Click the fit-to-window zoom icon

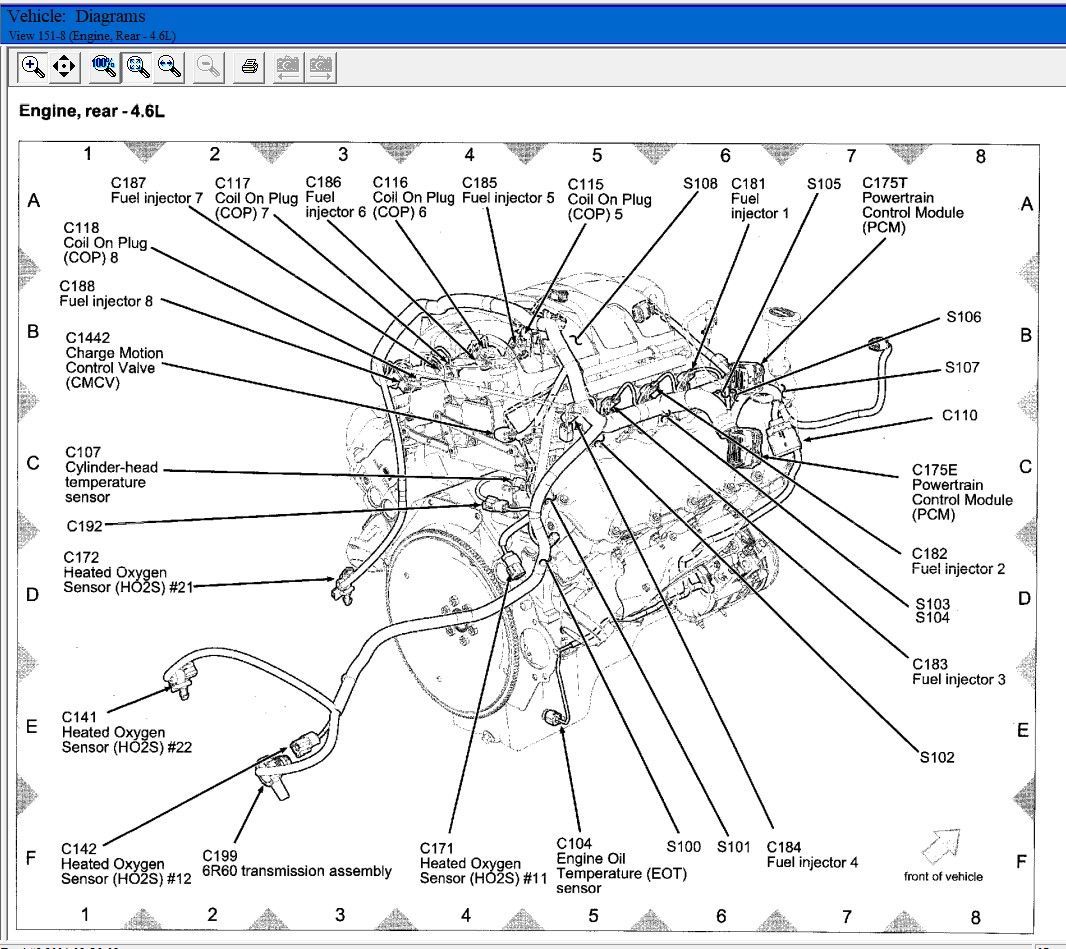(x=138, y=67)
